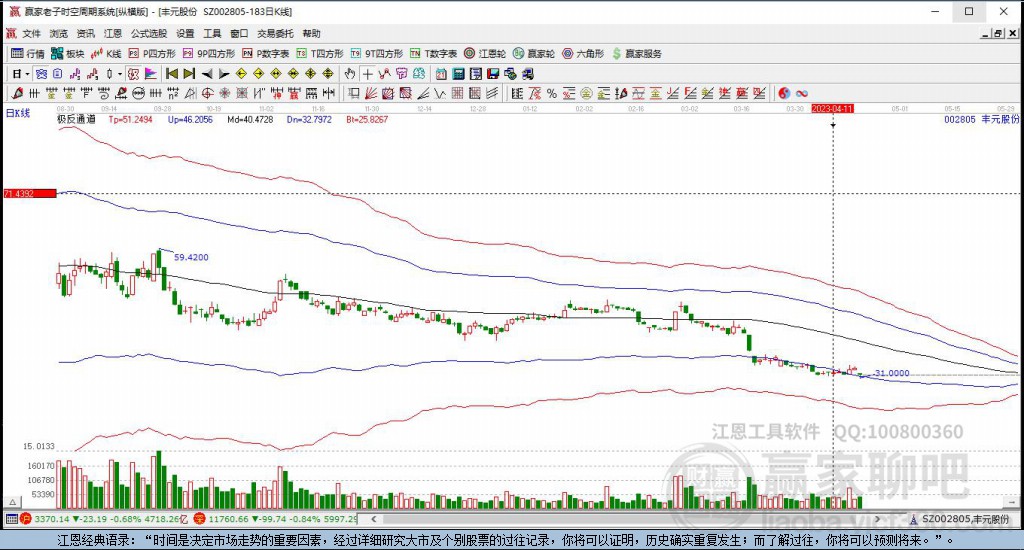Click the blue infinity loop icon
The width and height of the screenshot is (1024, 550).
802,93
